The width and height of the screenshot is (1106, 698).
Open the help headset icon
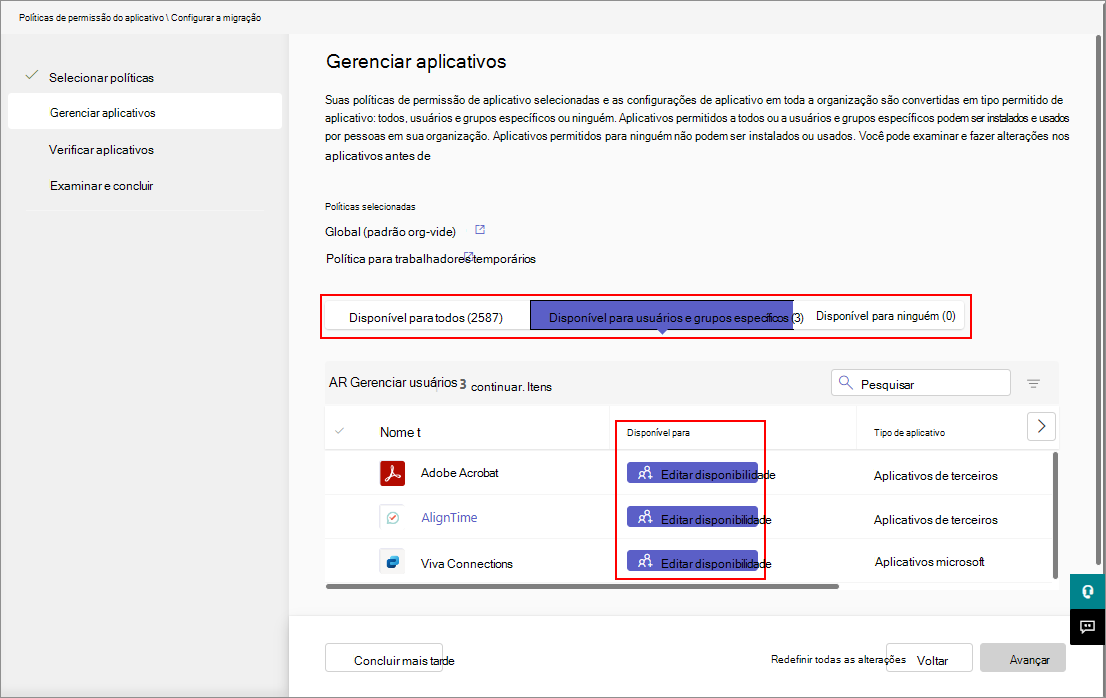point(1088,591)
